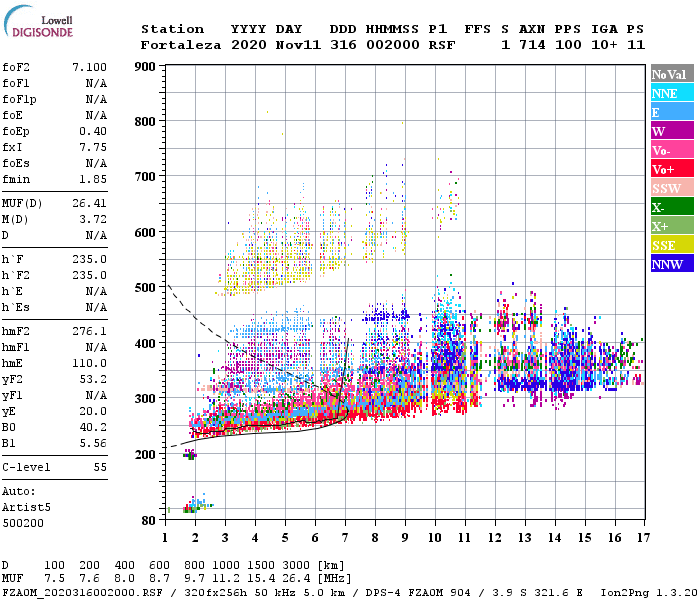Click the fmin value 1.85
Image resolution: width=700 pixels, height=600 pixels.
pos(93,179)
